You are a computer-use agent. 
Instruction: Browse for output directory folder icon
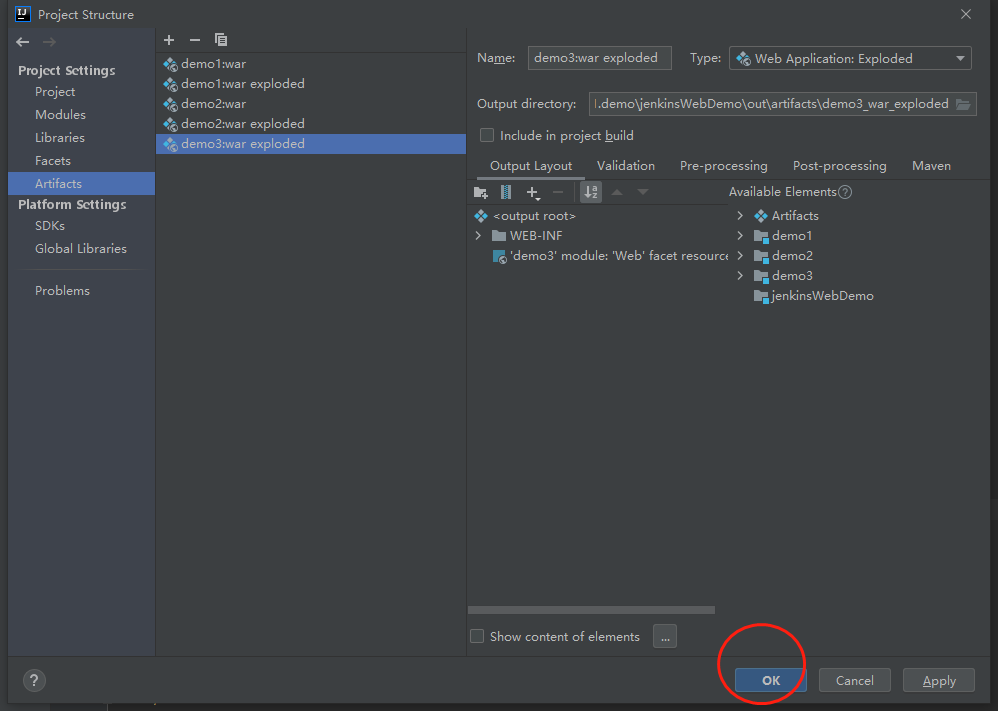[x=963, y=104]
